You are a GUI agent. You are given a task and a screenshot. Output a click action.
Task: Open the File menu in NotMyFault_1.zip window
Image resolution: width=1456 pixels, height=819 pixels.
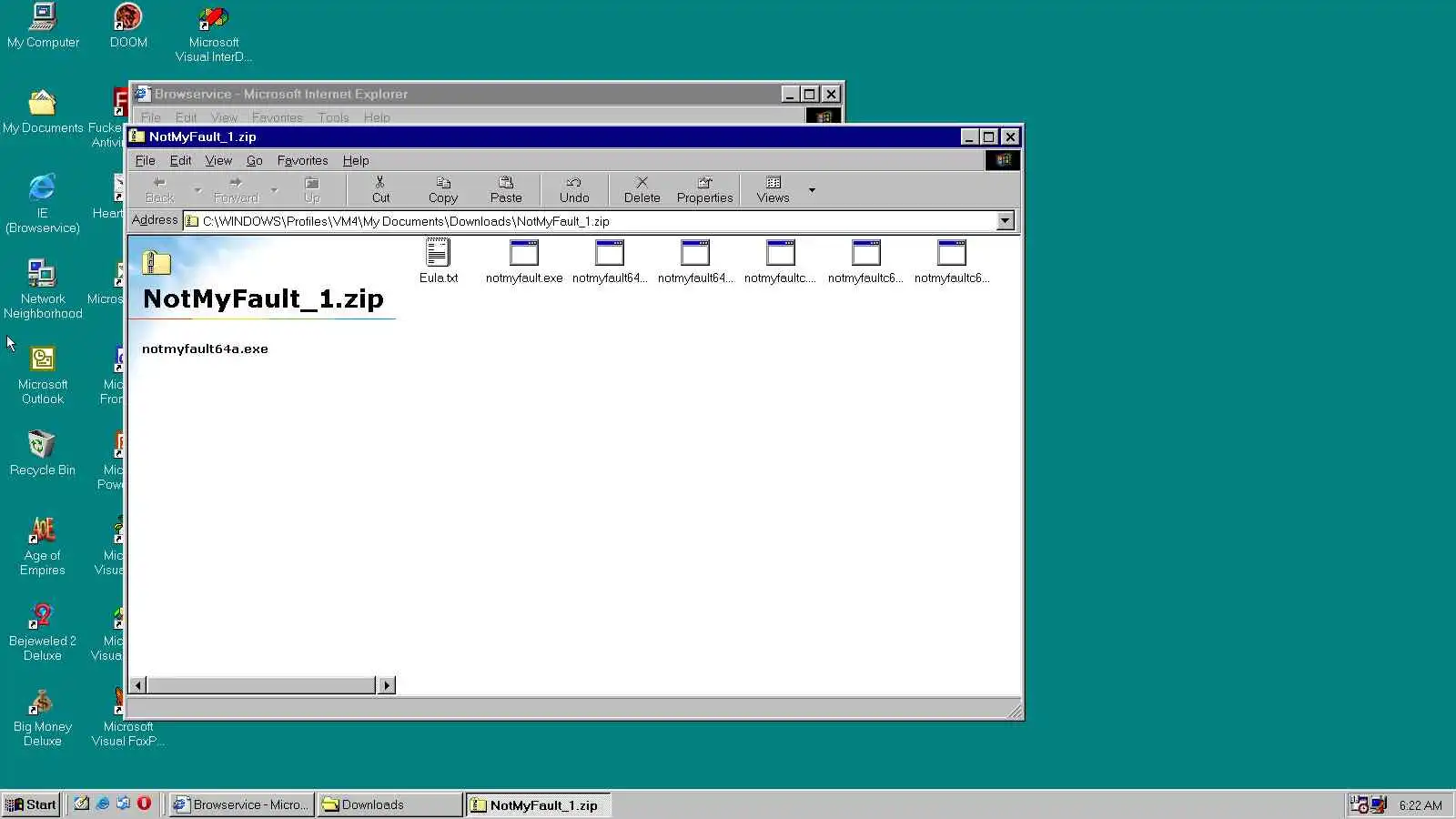pyautogui.click(x=145, y=160)
